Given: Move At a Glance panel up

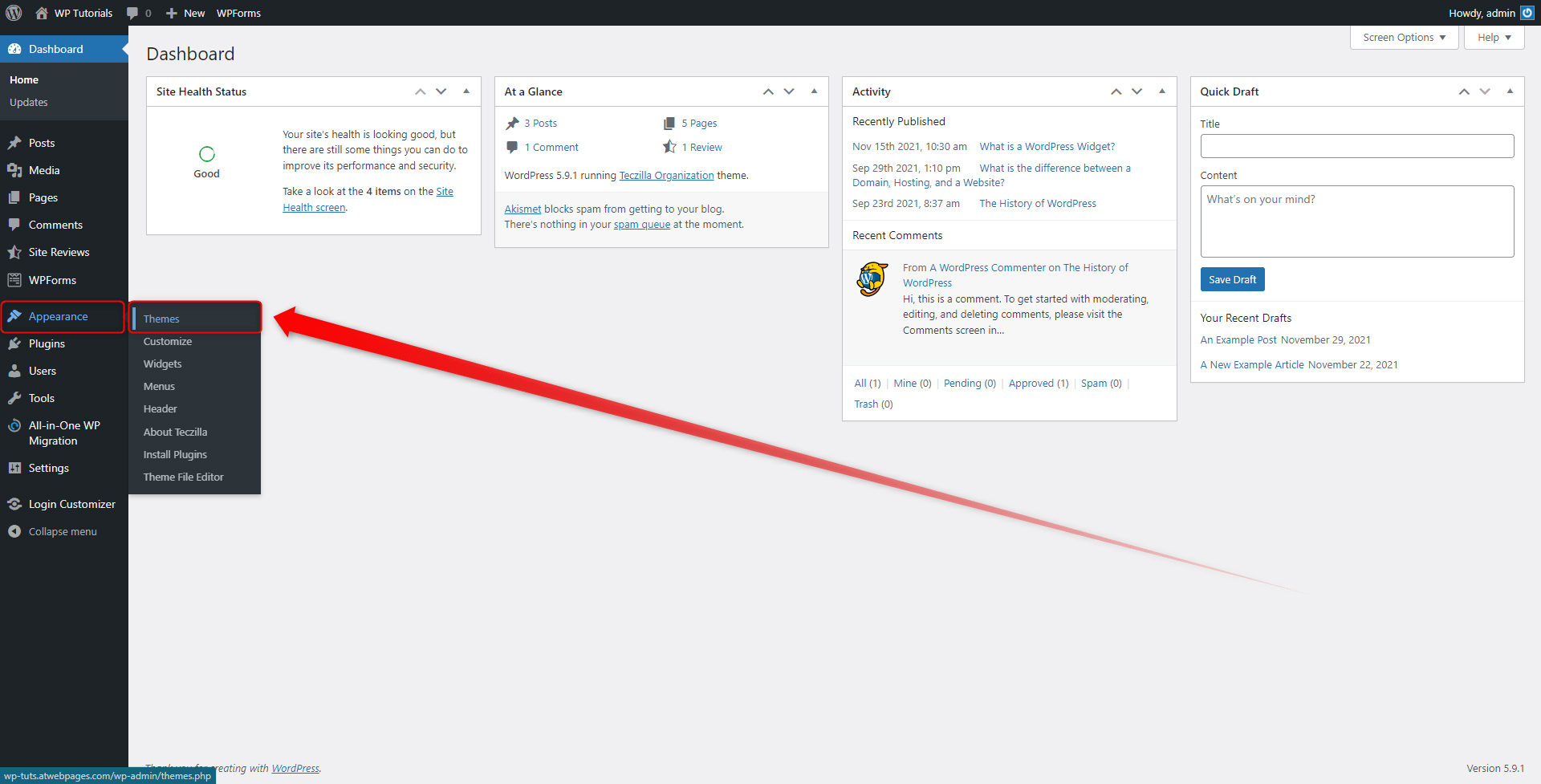Looking at the screenshot, I should (x=768, y=91).
